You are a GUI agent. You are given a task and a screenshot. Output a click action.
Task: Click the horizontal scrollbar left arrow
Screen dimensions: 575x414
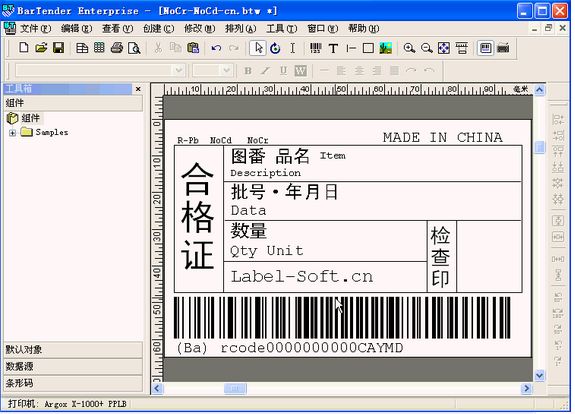coord(157,388)
